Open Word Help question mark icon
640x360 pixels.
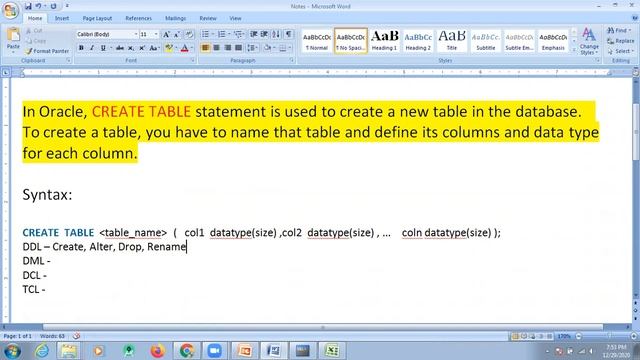635,18
